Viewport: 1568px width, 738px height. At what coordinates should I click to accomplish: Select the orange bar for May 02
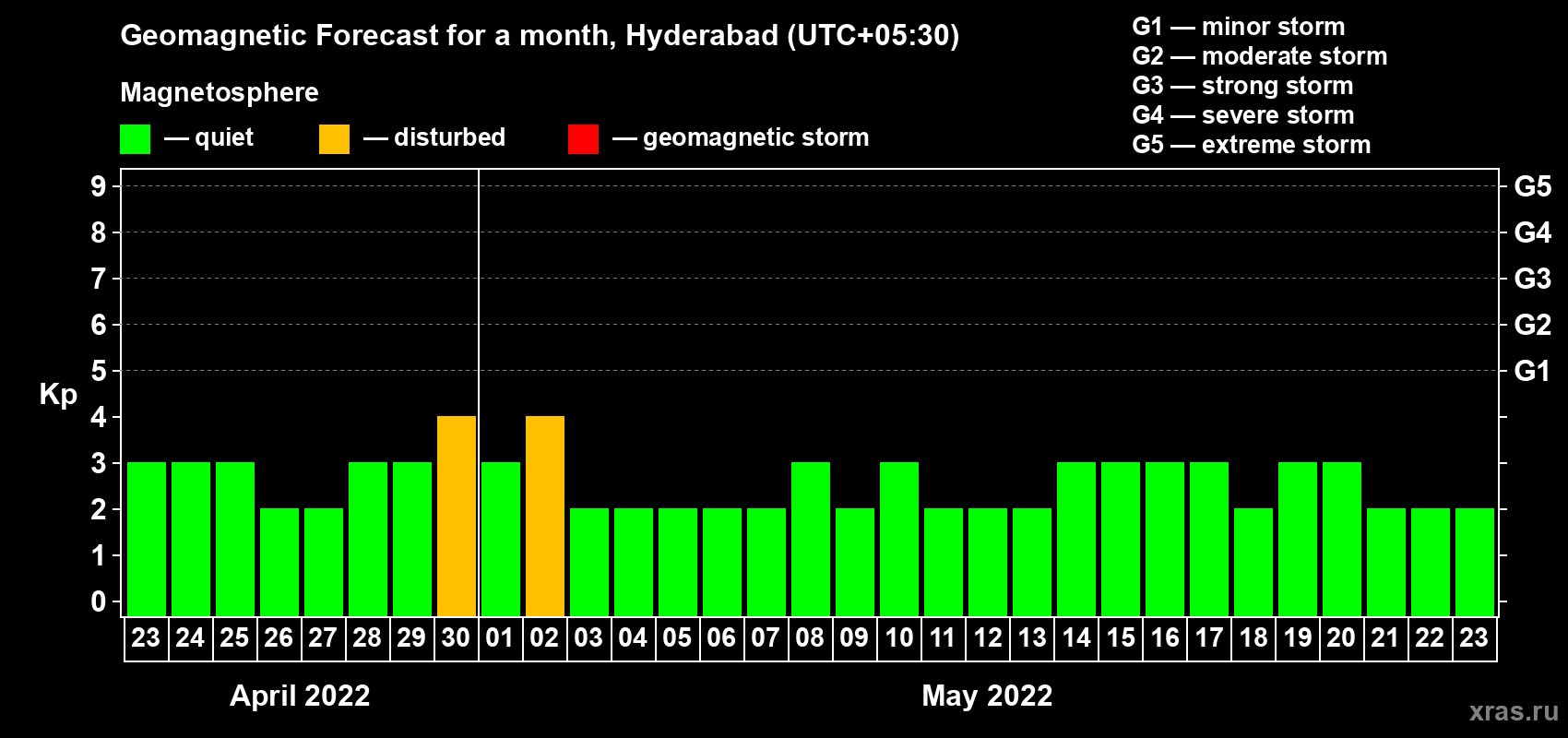point(545,516)
